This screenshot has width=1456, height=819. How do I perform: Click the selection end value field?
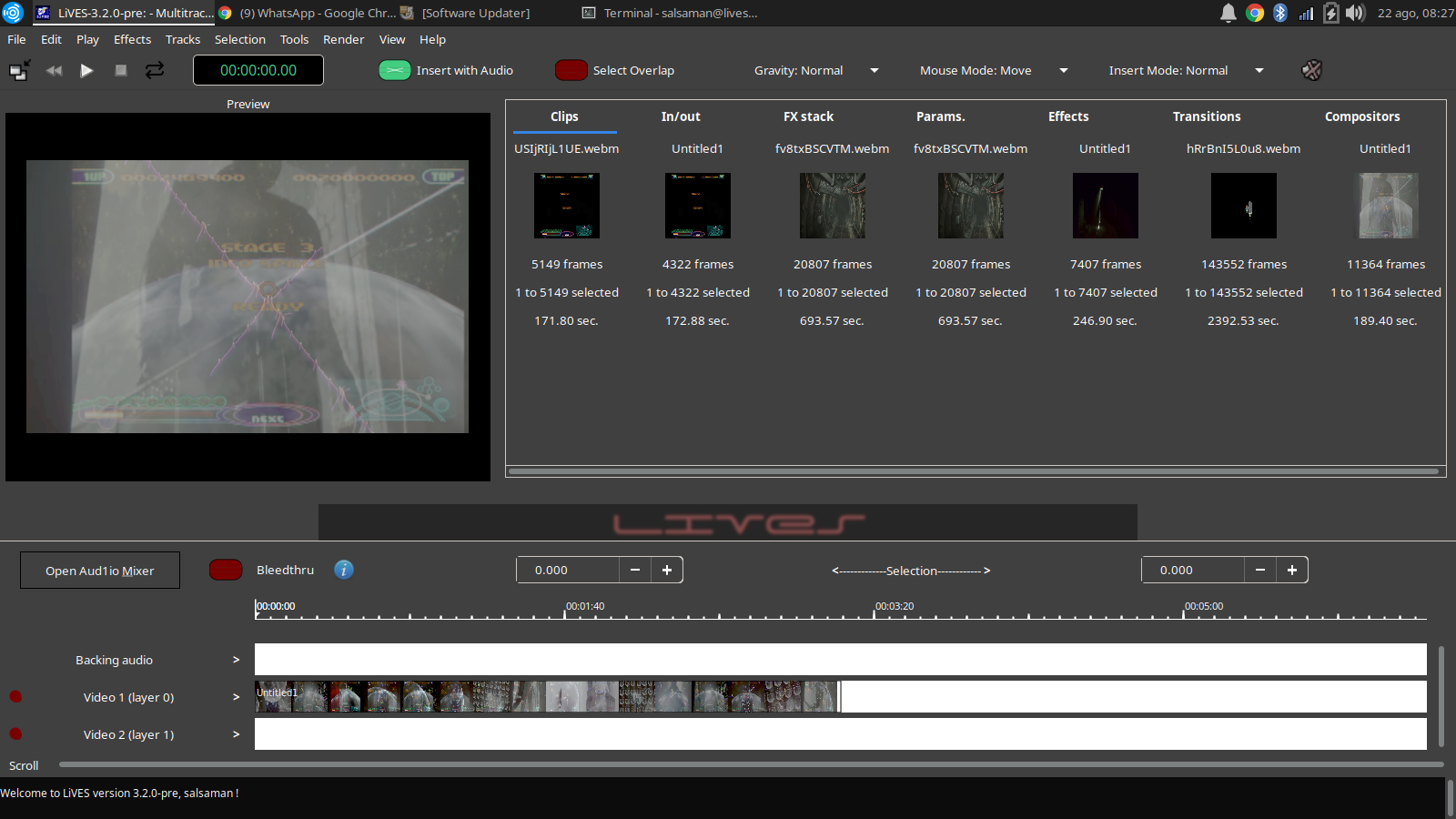tap(1193, 570)
